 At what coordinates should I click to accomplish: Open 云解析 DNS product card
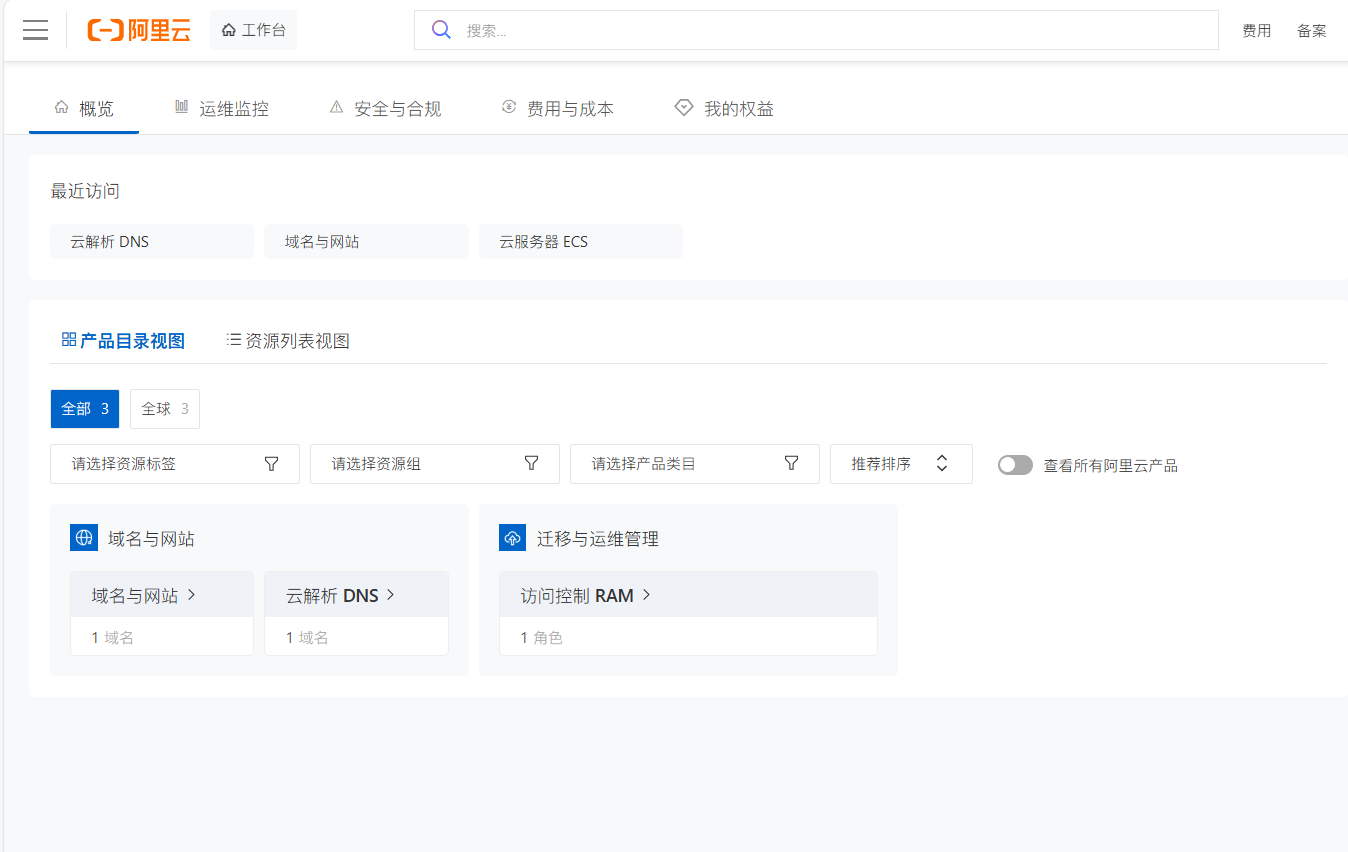[341, 595]
